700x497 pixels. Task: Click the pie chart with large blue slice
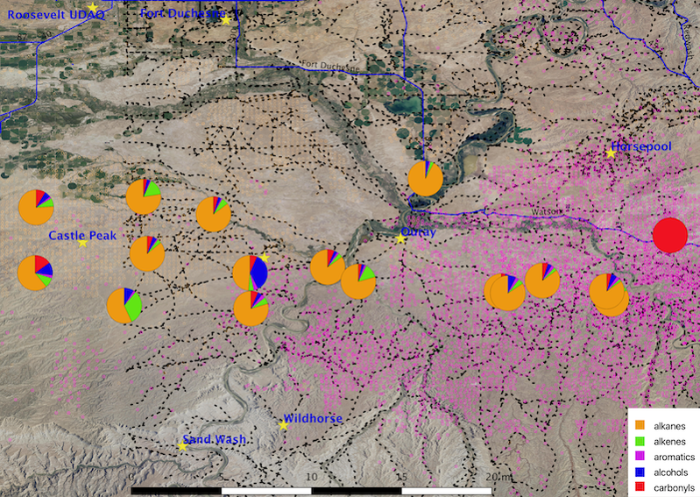(x=250, y=273)
